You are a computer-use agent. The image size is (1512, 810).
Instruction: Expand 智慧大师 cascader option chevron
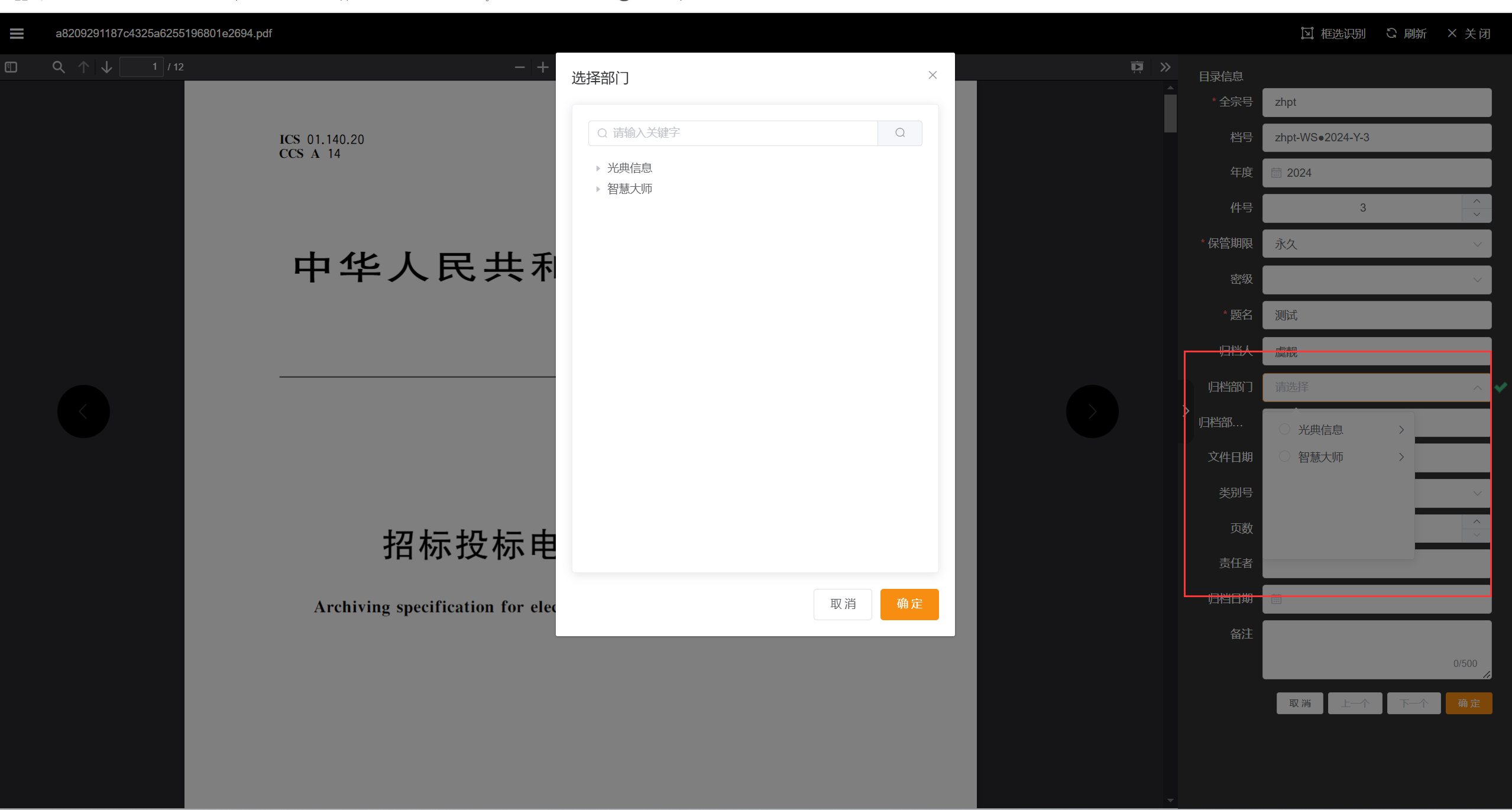(1401, 457)
